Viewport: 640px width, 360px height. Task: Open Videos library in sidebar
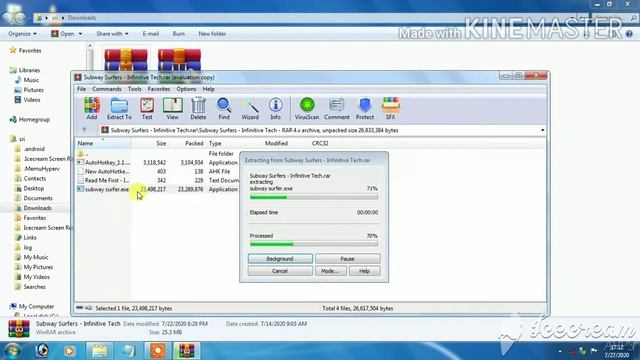[x=27, y=100]
